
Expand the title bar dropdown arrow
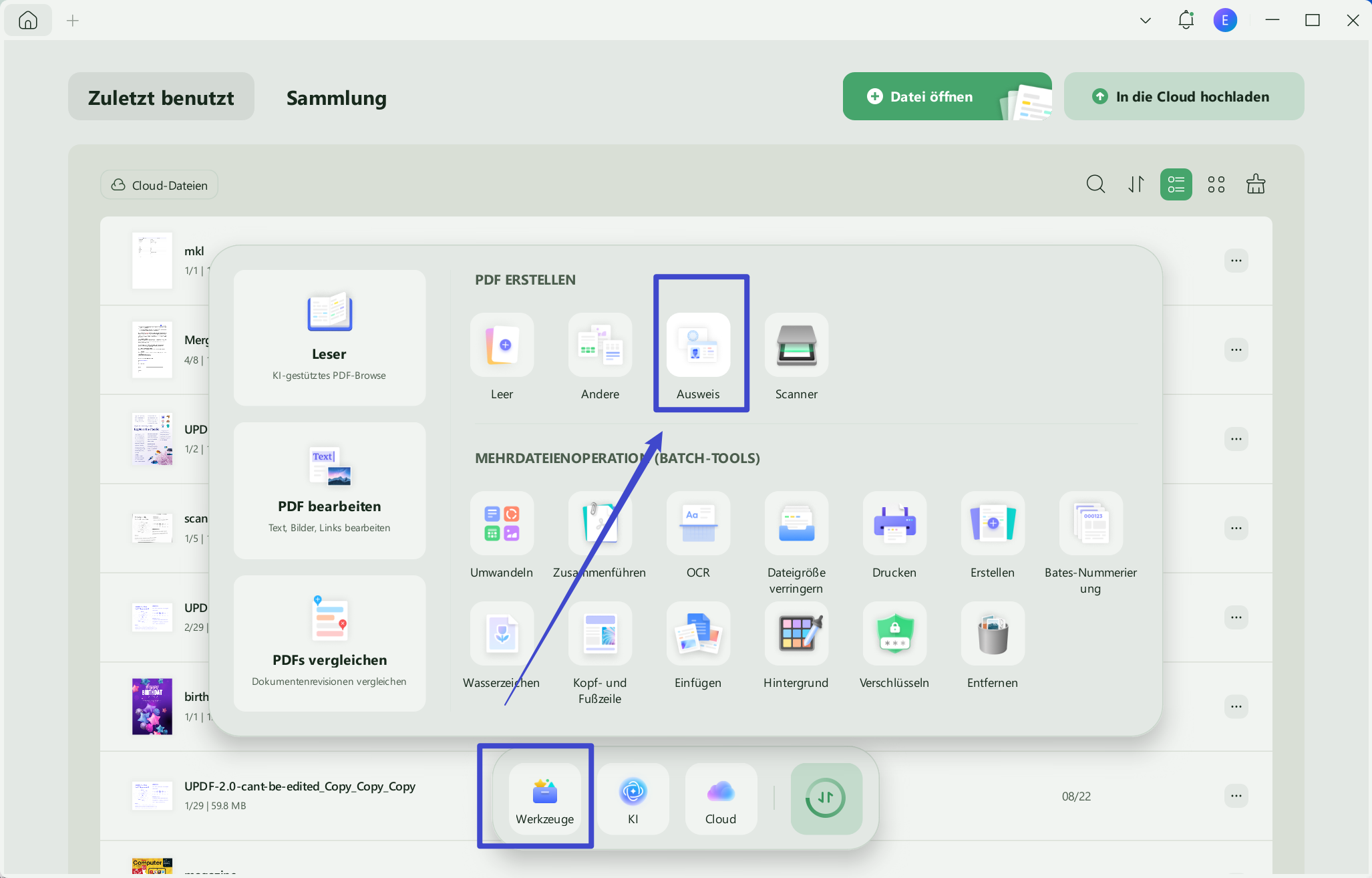(x=1146, y=21)
